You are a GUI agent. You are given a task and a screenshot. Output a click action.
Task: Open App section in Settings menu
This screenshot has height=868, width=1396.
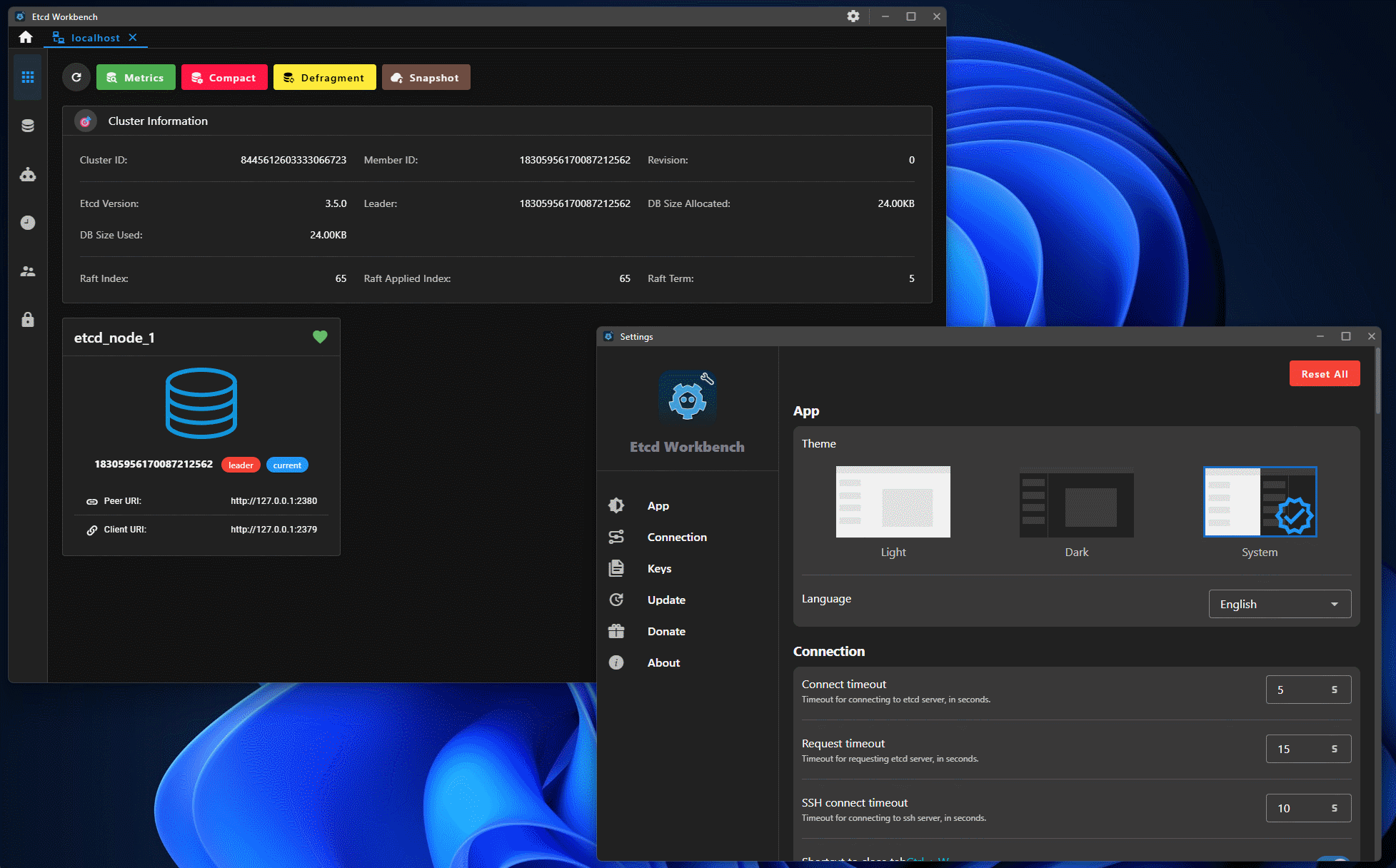[658, 505]
